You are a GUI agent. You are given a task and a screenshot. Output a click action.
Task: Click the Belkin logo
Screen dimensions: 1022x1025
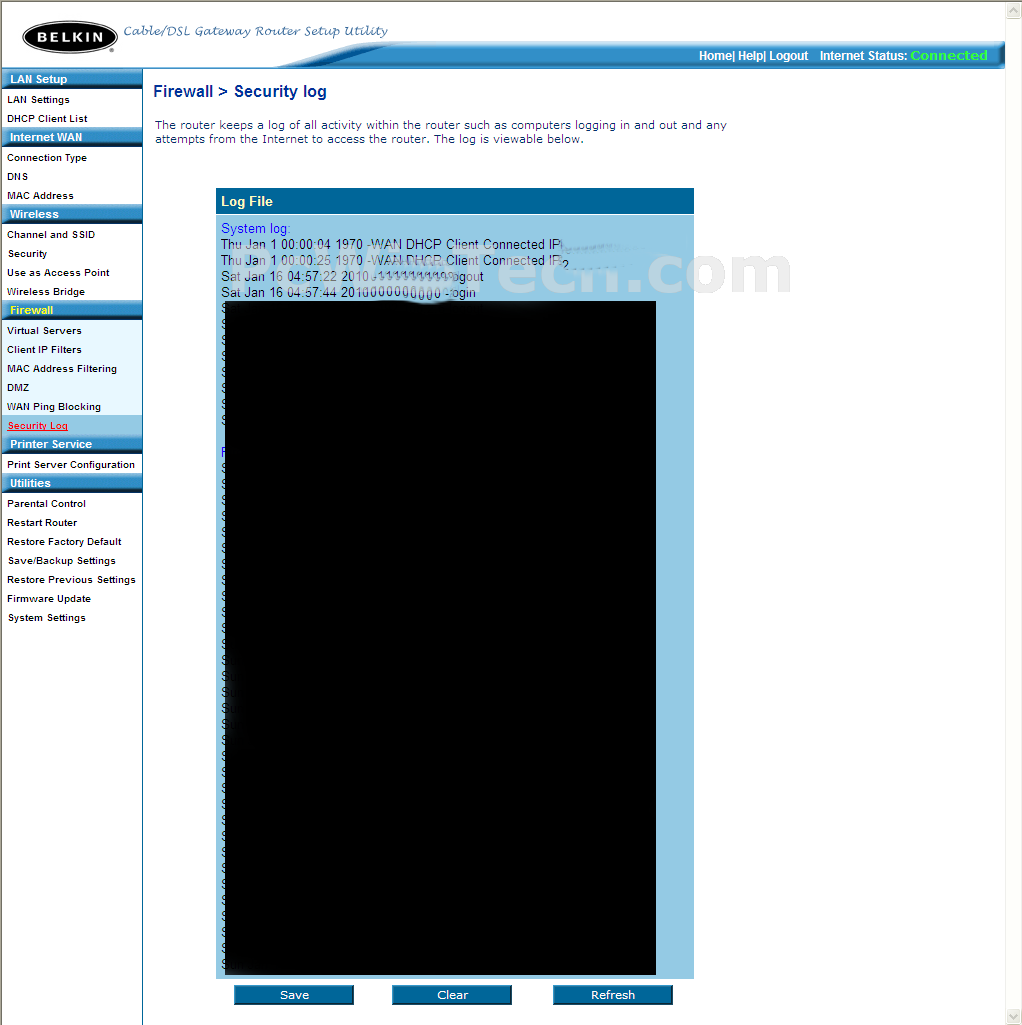pos(70,37)
